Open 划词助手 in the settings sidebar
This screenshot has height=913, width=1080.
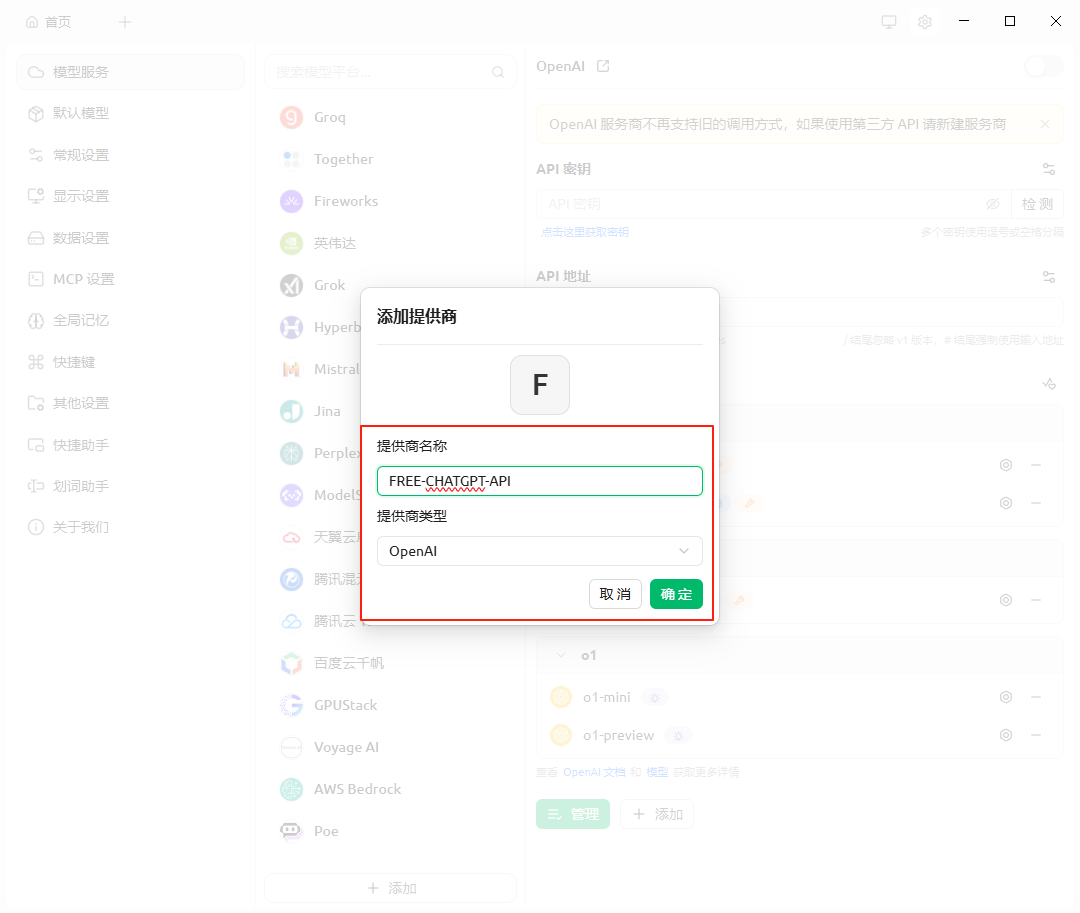130,486
